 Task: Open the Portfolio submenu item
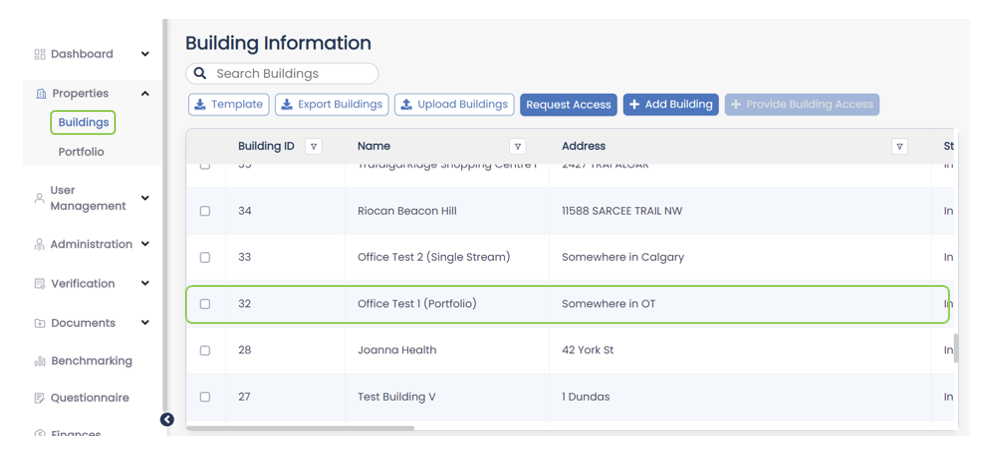81,152
